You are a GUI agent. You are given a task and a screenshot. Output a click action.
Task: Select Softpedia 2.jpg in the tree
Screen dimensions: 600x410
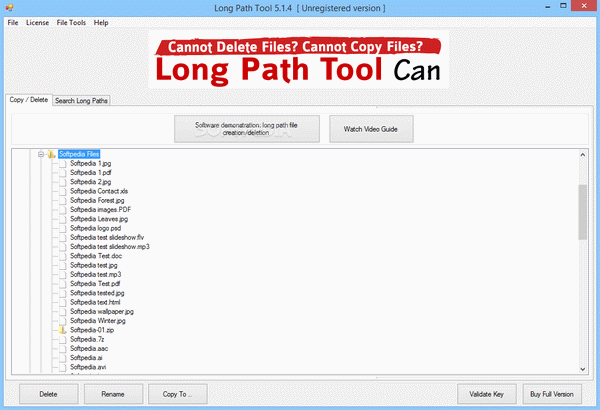pyautogui.click(x=91, y=182)
